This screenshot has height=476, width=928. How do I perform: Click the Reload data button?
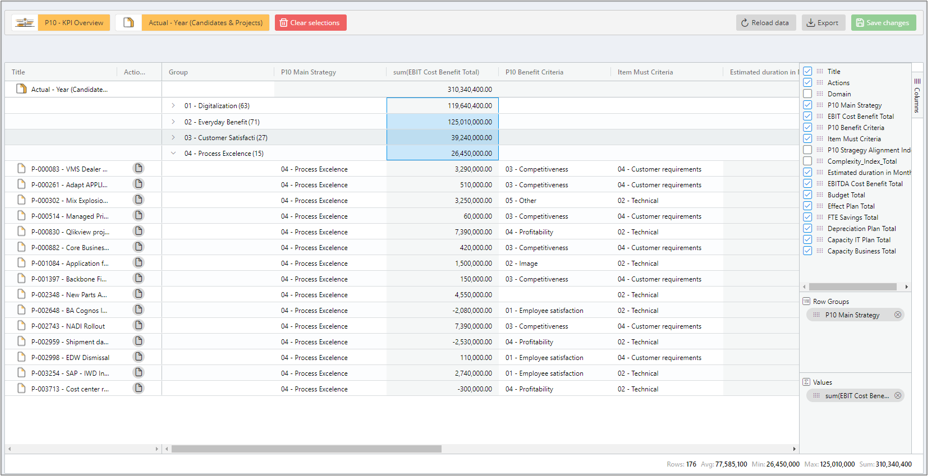coord(766,22)
